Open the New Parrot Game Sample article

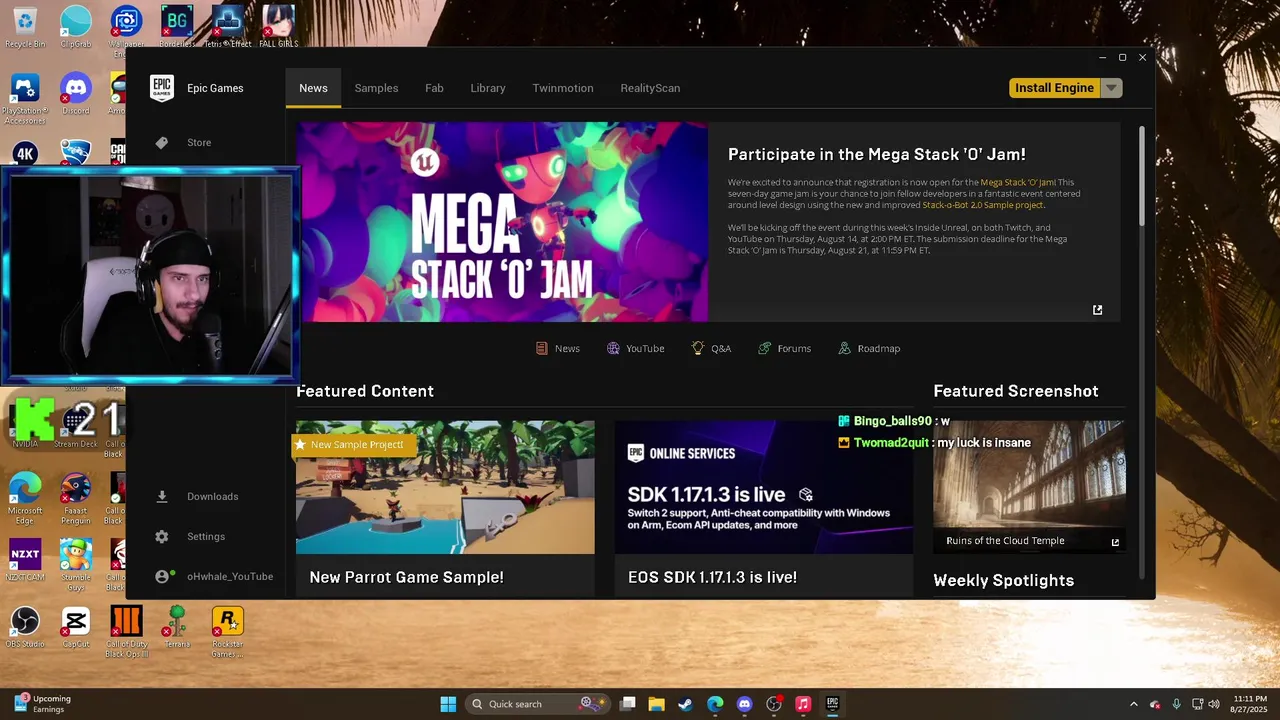406,577
